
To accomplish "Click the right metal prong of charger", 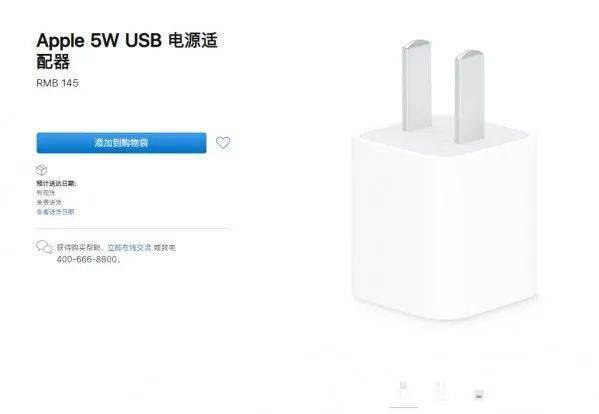I will point(469,96).
